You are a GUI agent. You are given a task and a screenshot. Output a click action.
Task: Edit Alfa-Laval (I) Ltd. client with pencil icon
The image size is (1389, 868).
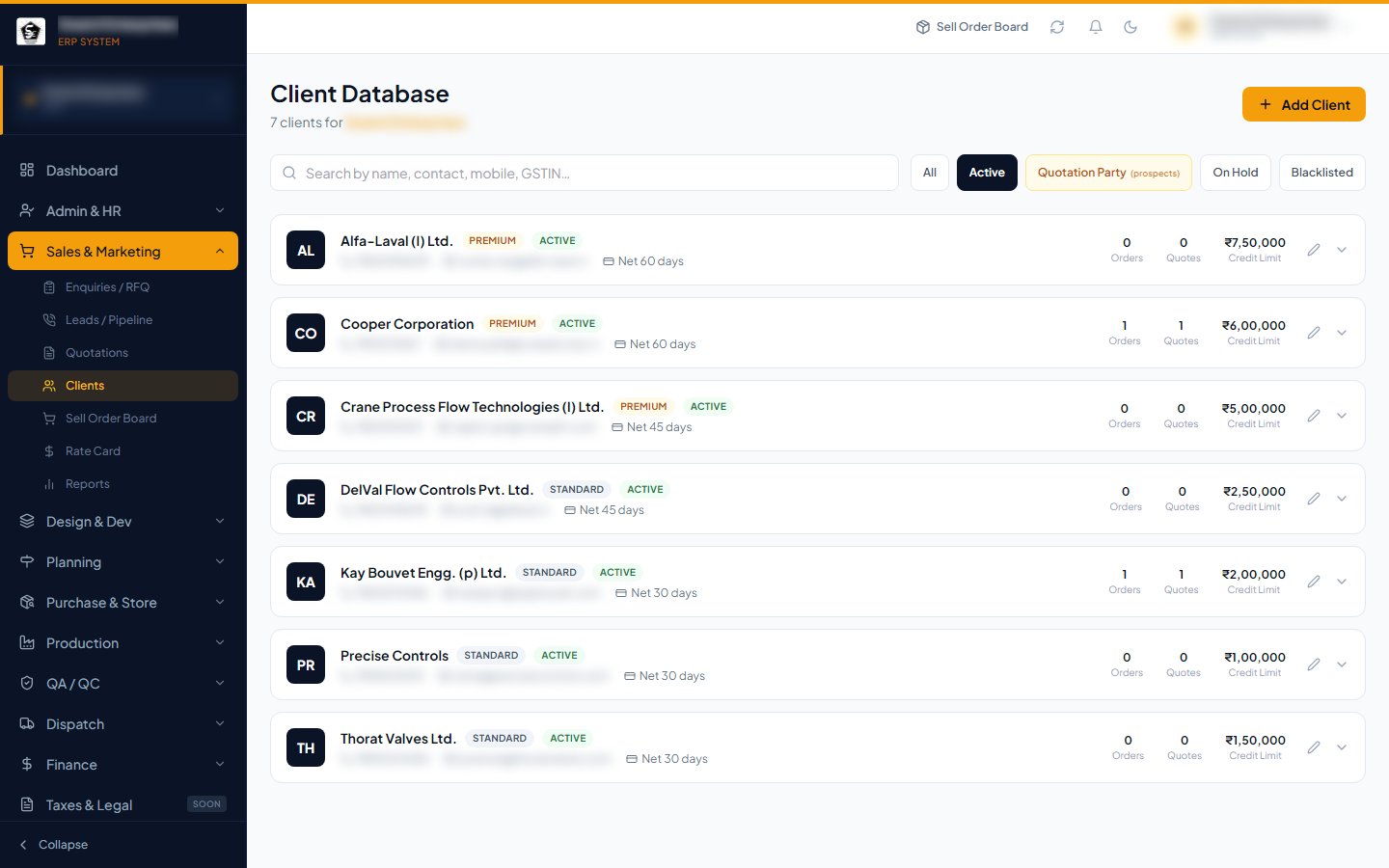tap(1314, 250)
